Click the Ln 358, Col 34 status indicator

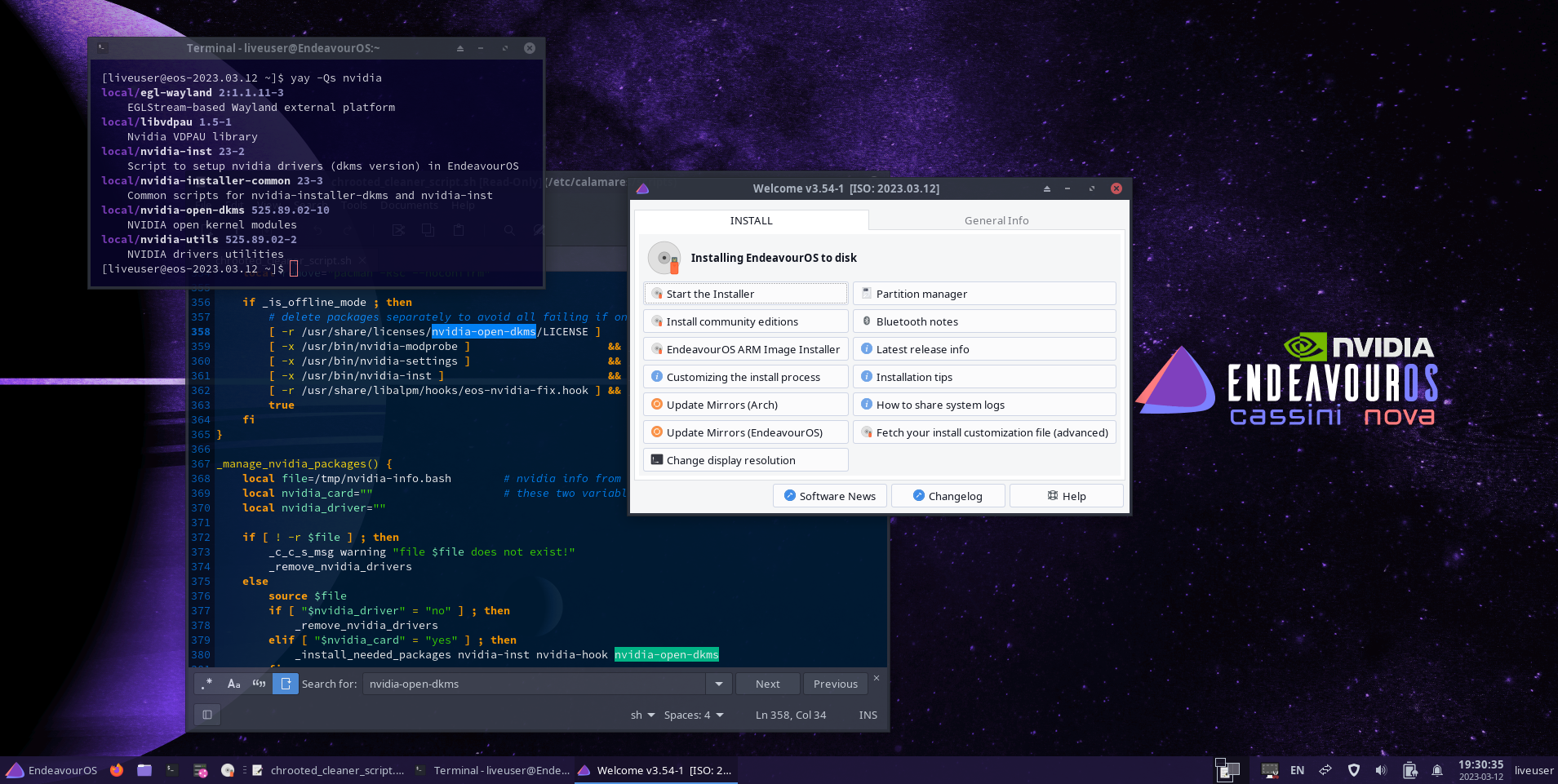click(791, 715)
